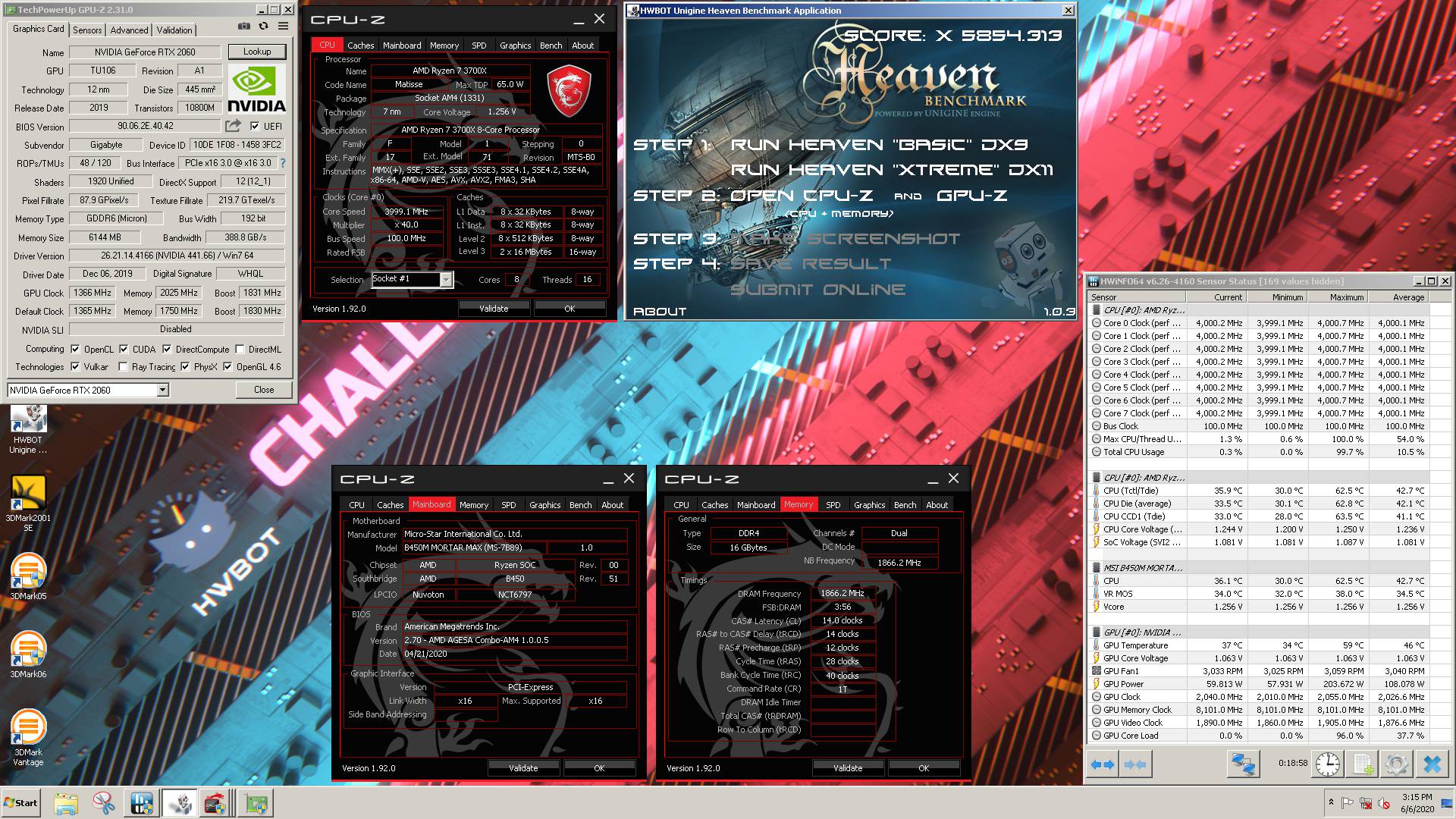Open Windows Explorer from taskbar
Screen dimensions: 1456x819
pyautogui.click(x=66, y=803)
